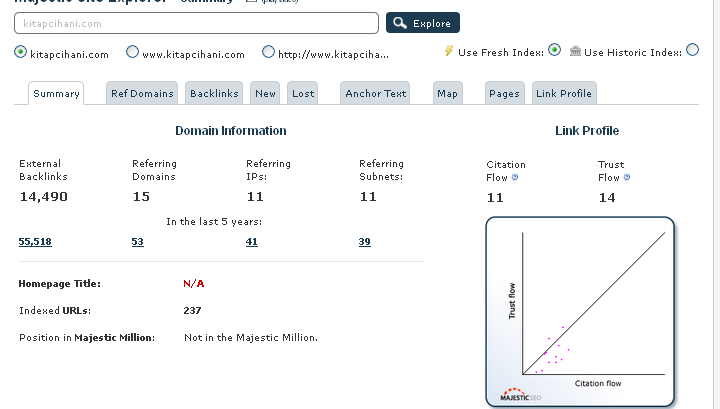Click the 'Position in Majestic Million:' label
Screen dimensions: 720x409
(87, 337)
